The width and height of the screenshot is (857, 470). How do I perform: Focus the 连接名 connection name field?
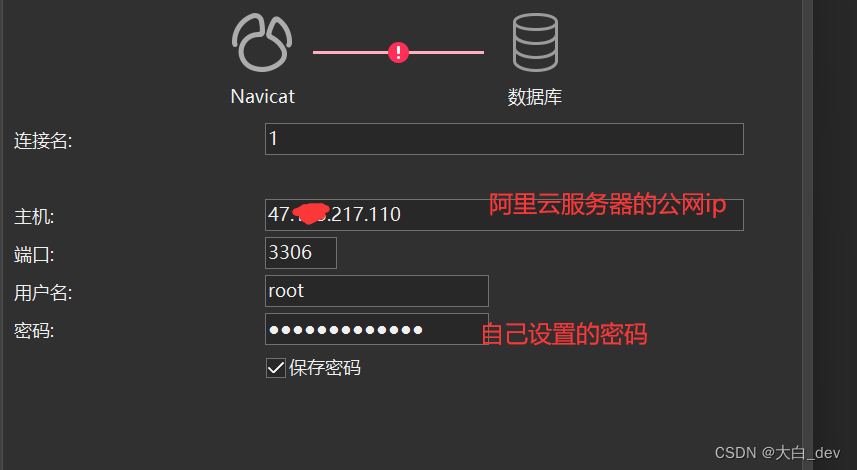(504, 139)
